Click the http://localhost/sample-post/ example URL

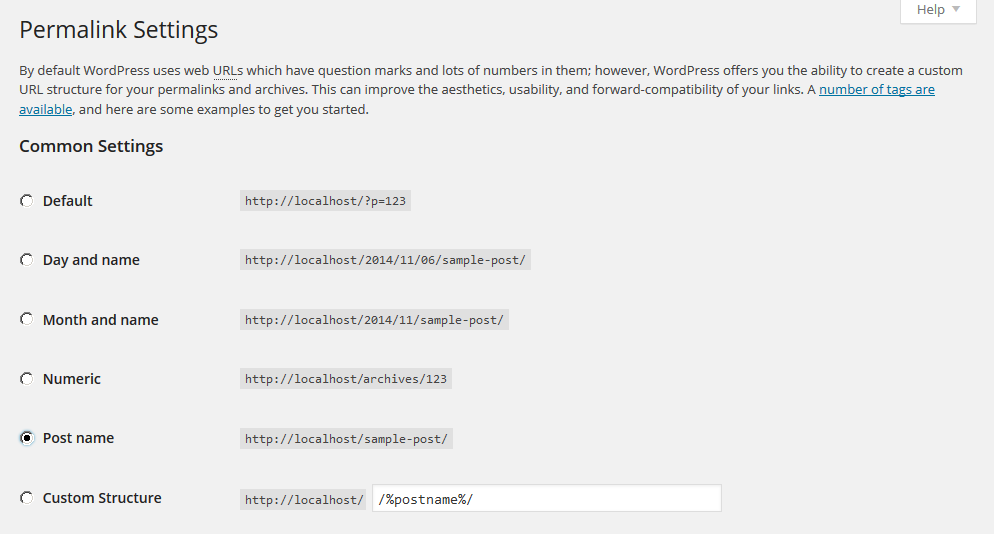(346, 438)
